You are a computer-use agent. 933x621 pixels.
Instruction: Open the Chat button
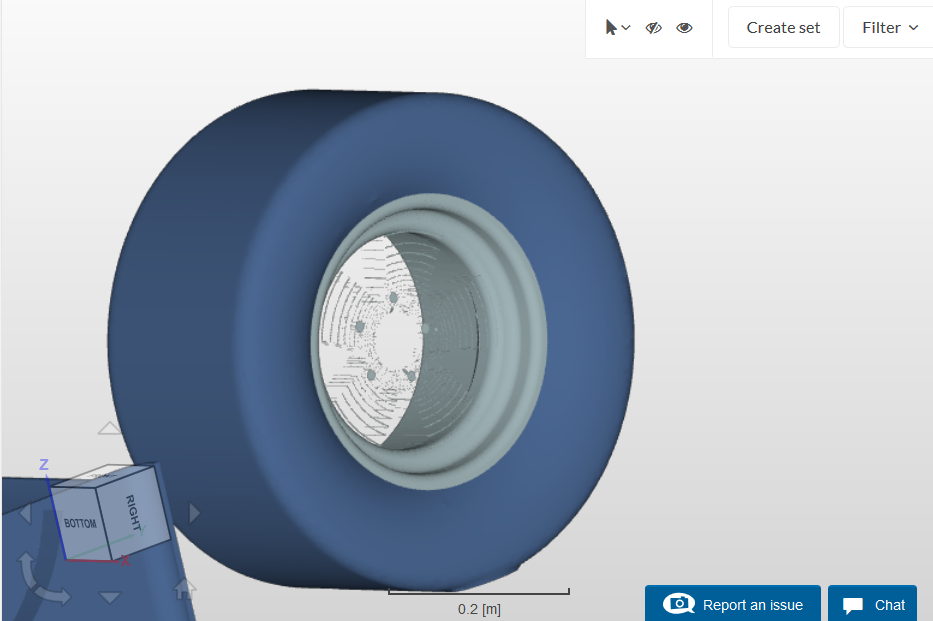pos(872,603)
